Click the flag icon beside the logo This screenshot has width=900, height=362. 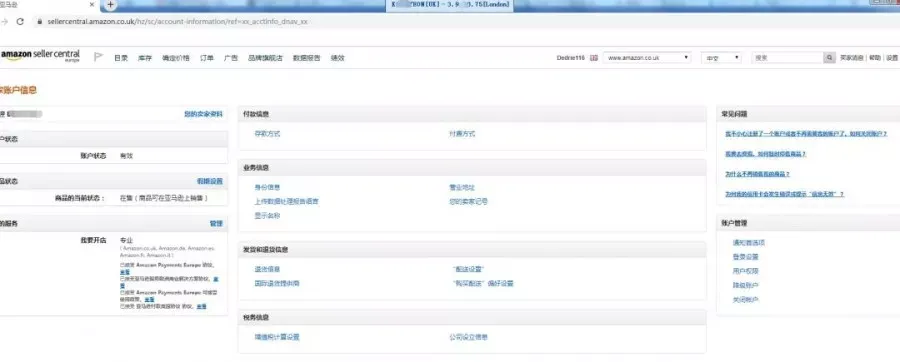pyautogui.click(x=99, y=57)
